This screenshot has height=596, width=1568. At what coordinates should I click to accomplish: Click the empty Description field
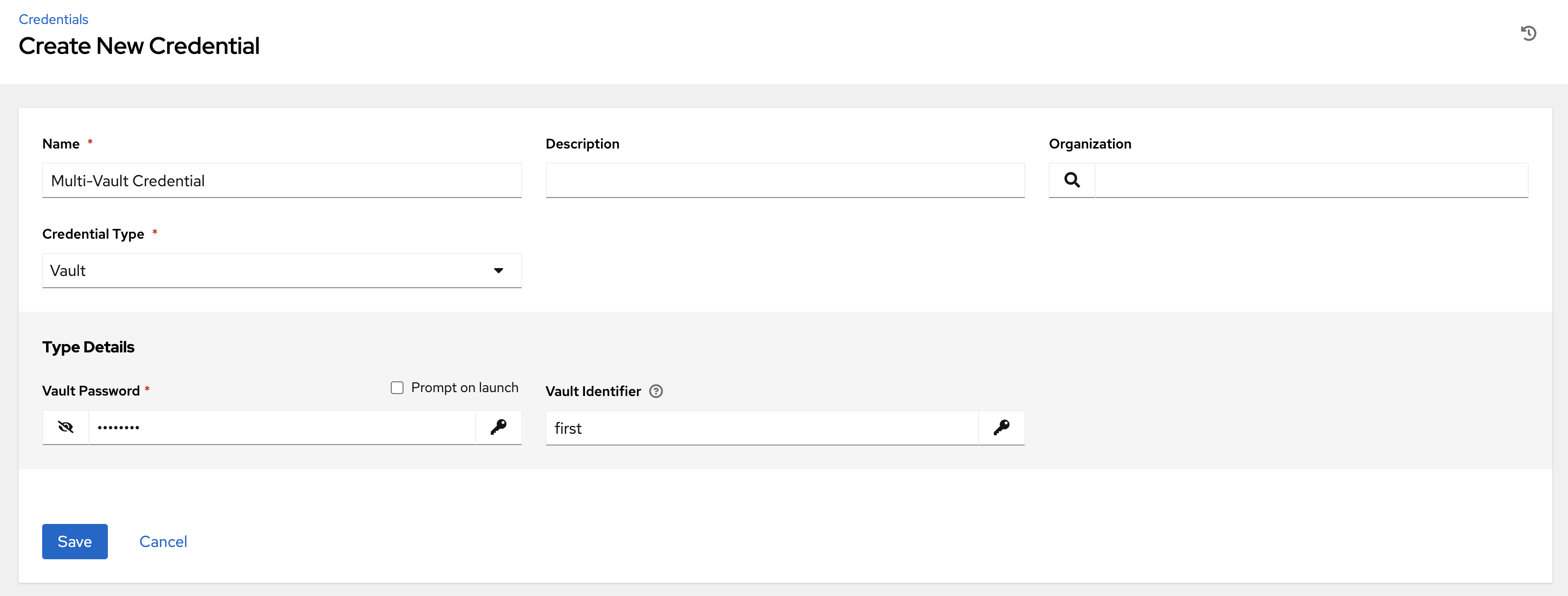784,180
